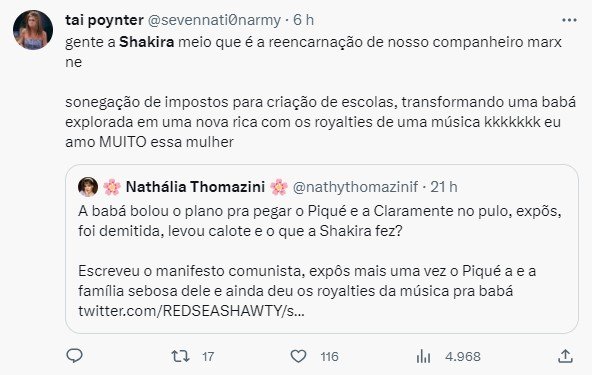Retweet this post via the arrows icon
Image resolution: width=592 pixels, height=375 pixels.
coord(180,356)
